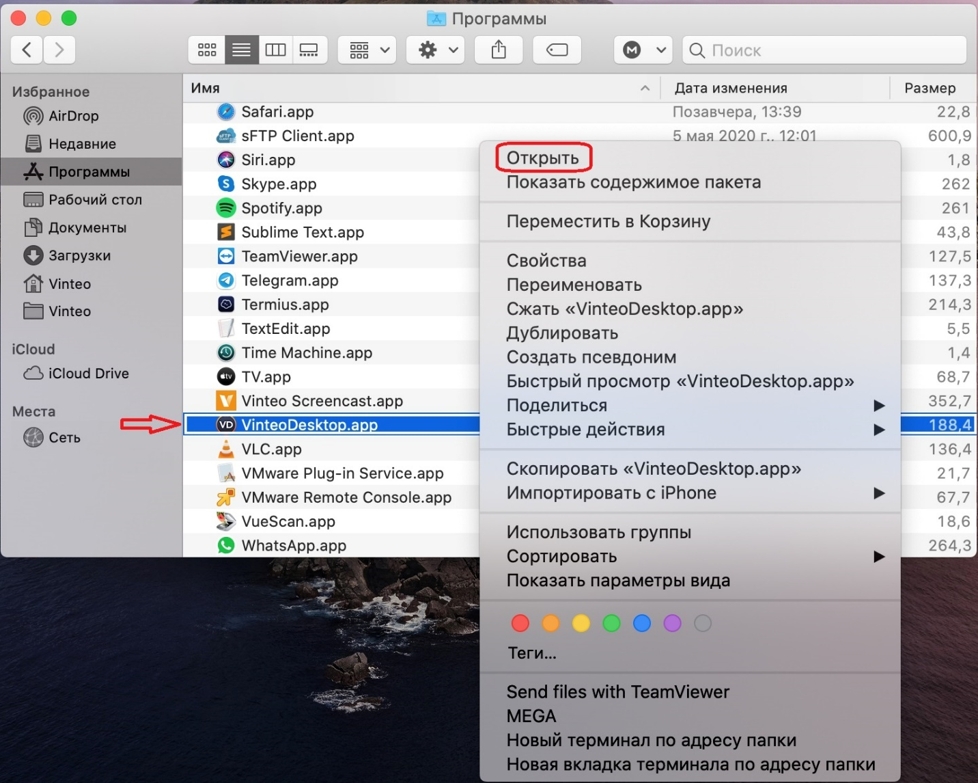Select the WhatsApp.app row
Screen dimensions: 978x783
(331, 546)
